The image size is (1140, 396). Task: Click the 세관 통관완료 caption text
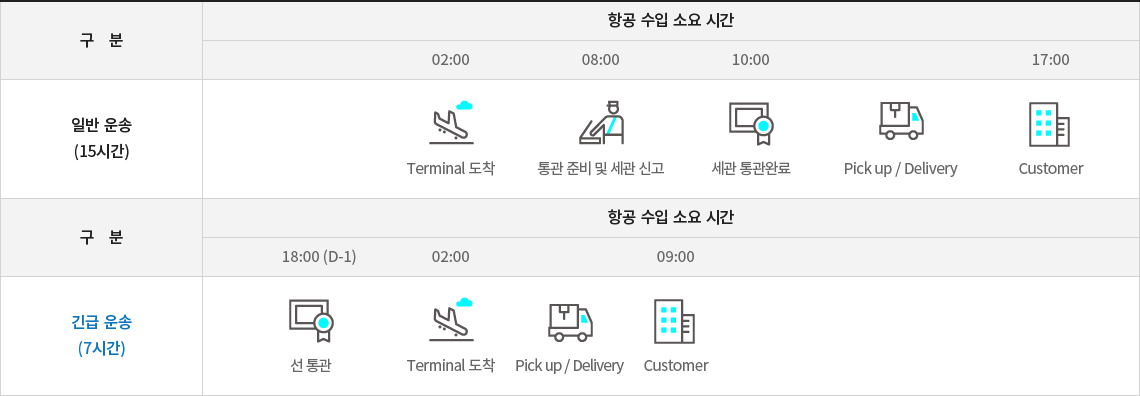pyautogui.click(x=751, y=169)
